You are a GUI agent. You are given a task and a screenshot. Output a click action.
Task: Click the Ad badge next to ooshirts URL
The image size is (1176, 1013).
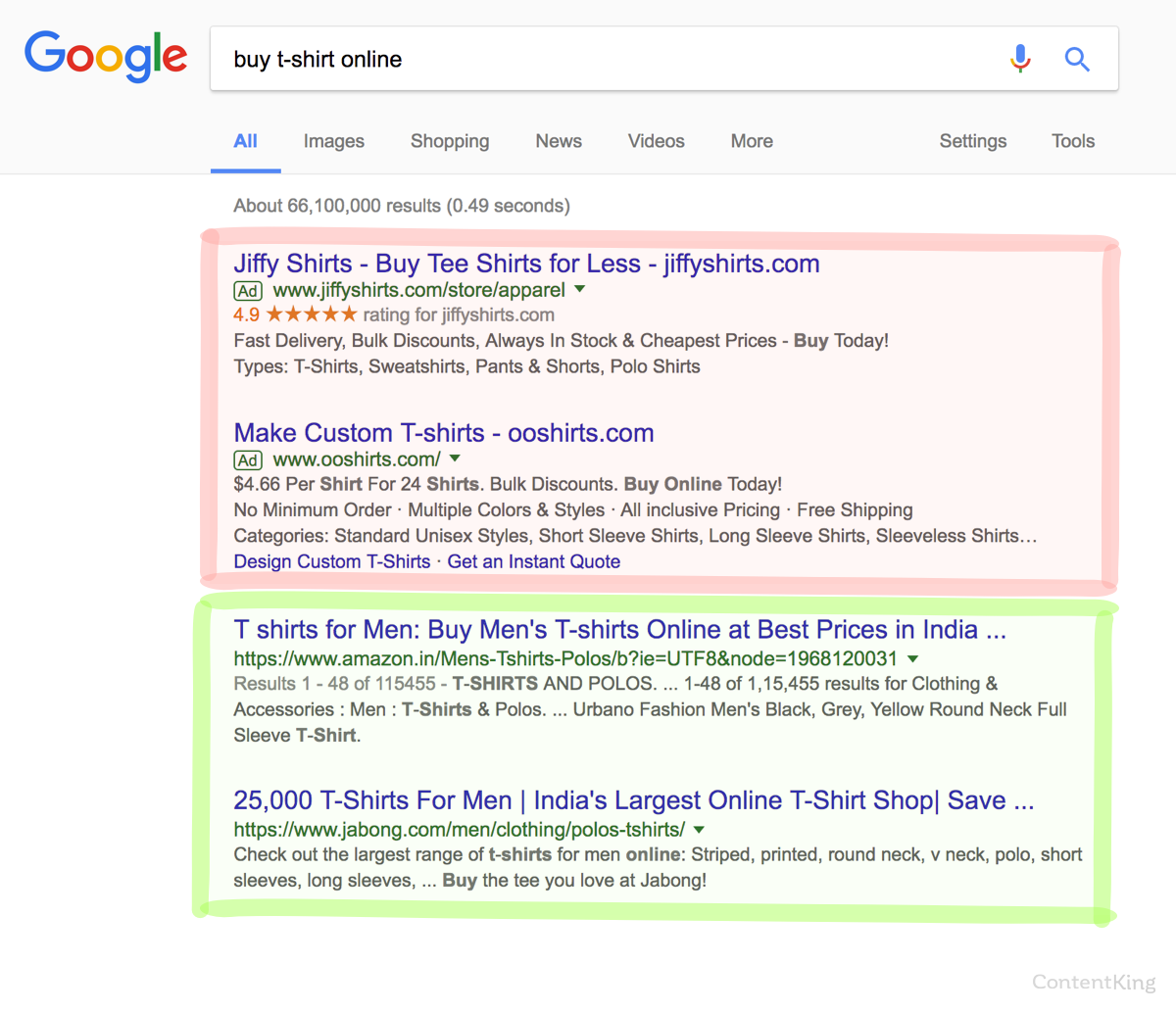pos(248,460)
